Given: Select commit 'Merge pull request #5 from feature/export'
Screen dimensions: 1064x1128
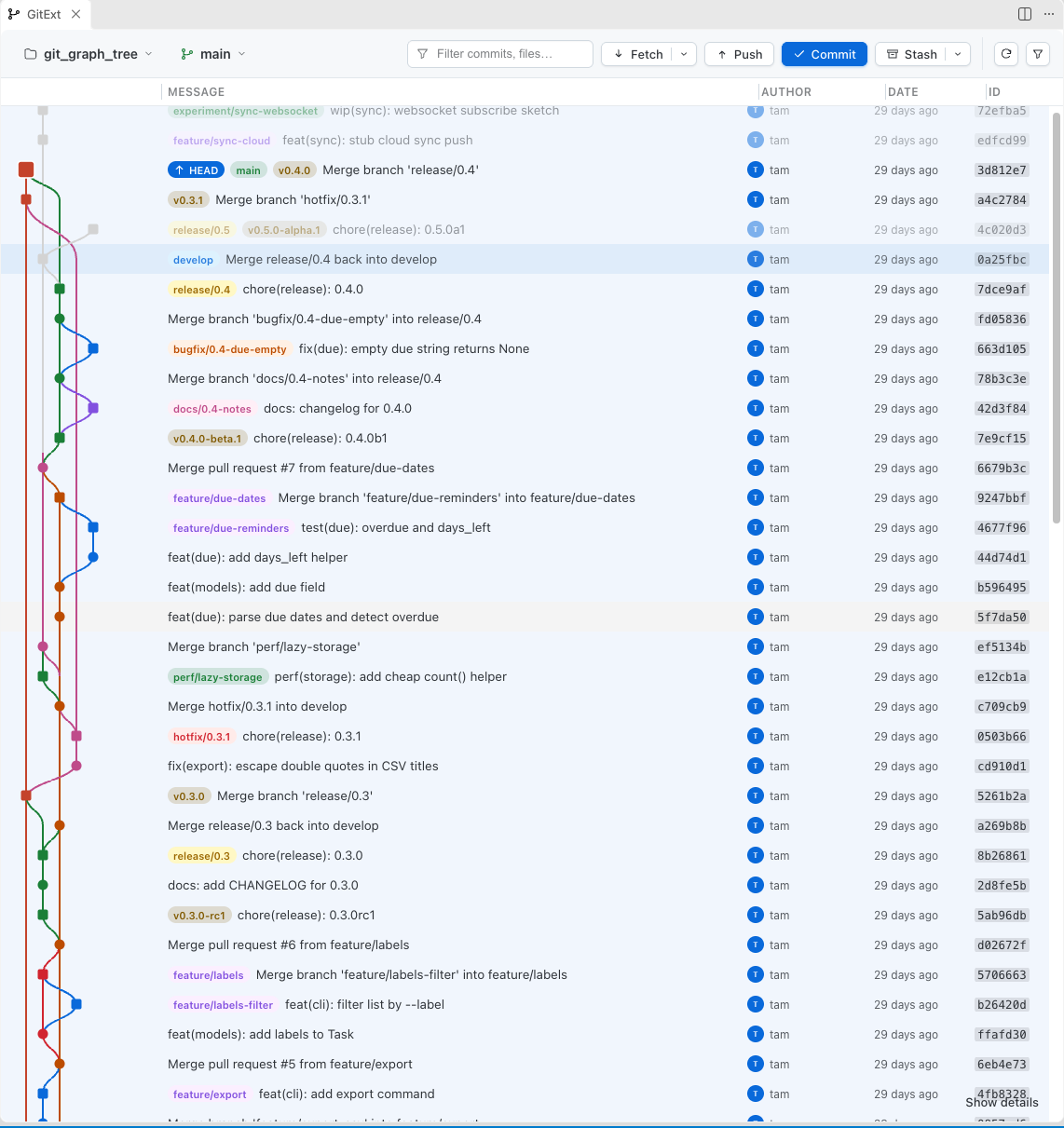Looking at the screenshot, I should click(290, 1065).
